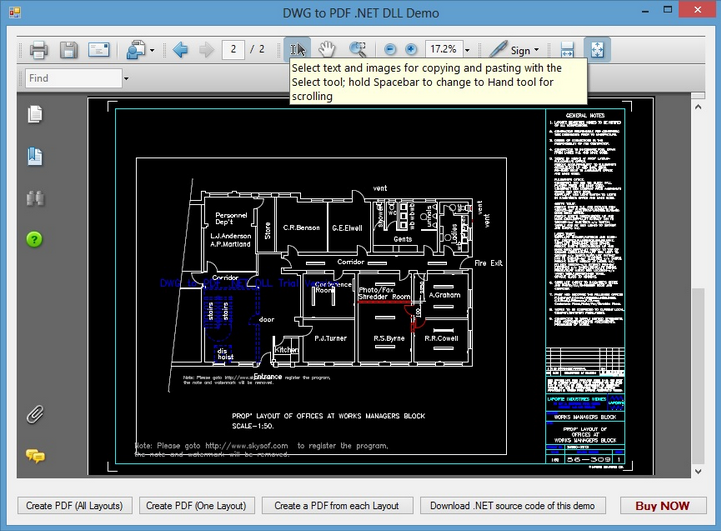Click the 'P.J.Turner' office label
This screenshot has width=721, height=531.
pyautogui.click(x=331, y=338)
